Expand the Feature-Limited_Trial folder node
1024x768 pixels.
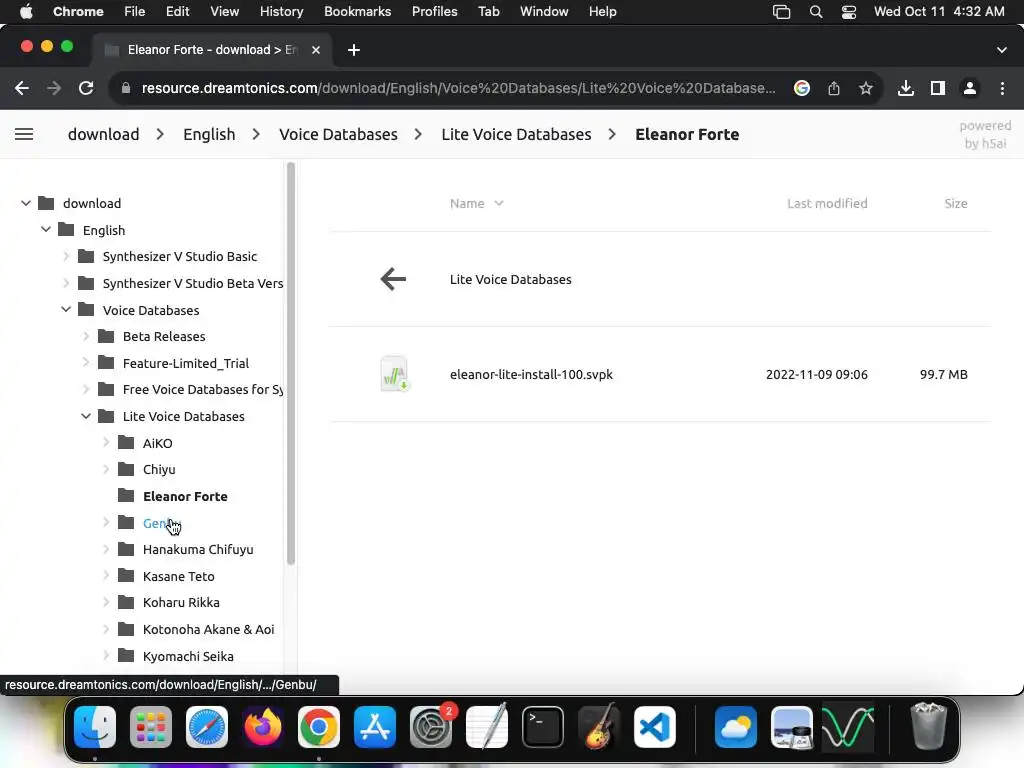(86, 362)
